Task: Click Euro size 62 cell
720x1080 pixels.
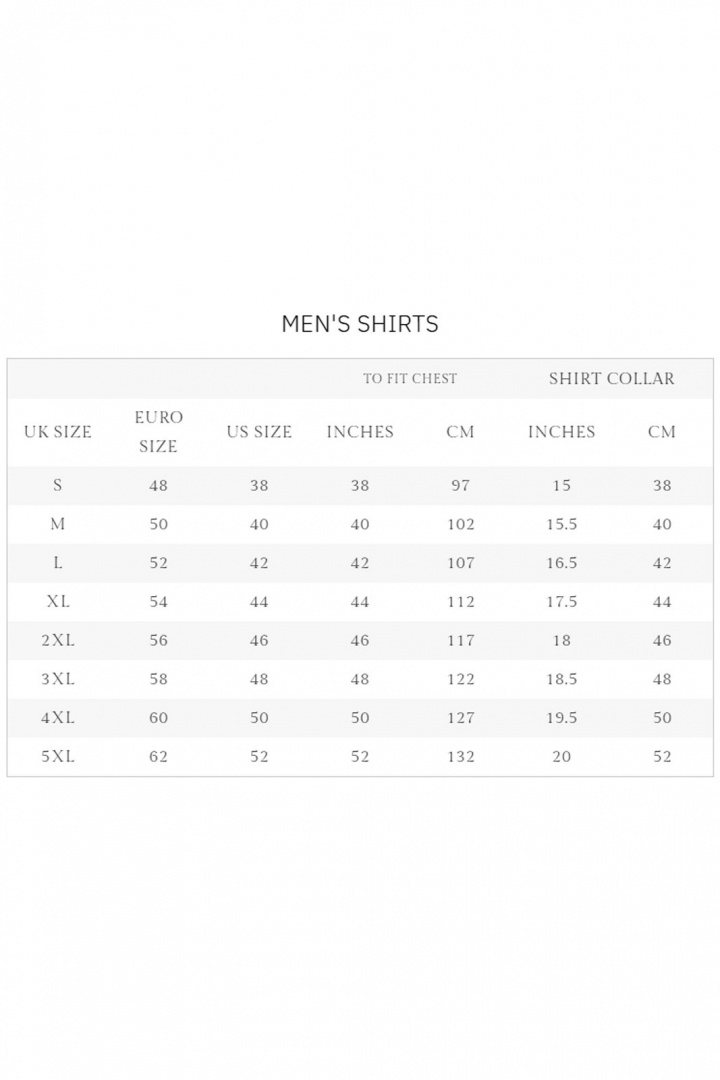Action: 158,757
